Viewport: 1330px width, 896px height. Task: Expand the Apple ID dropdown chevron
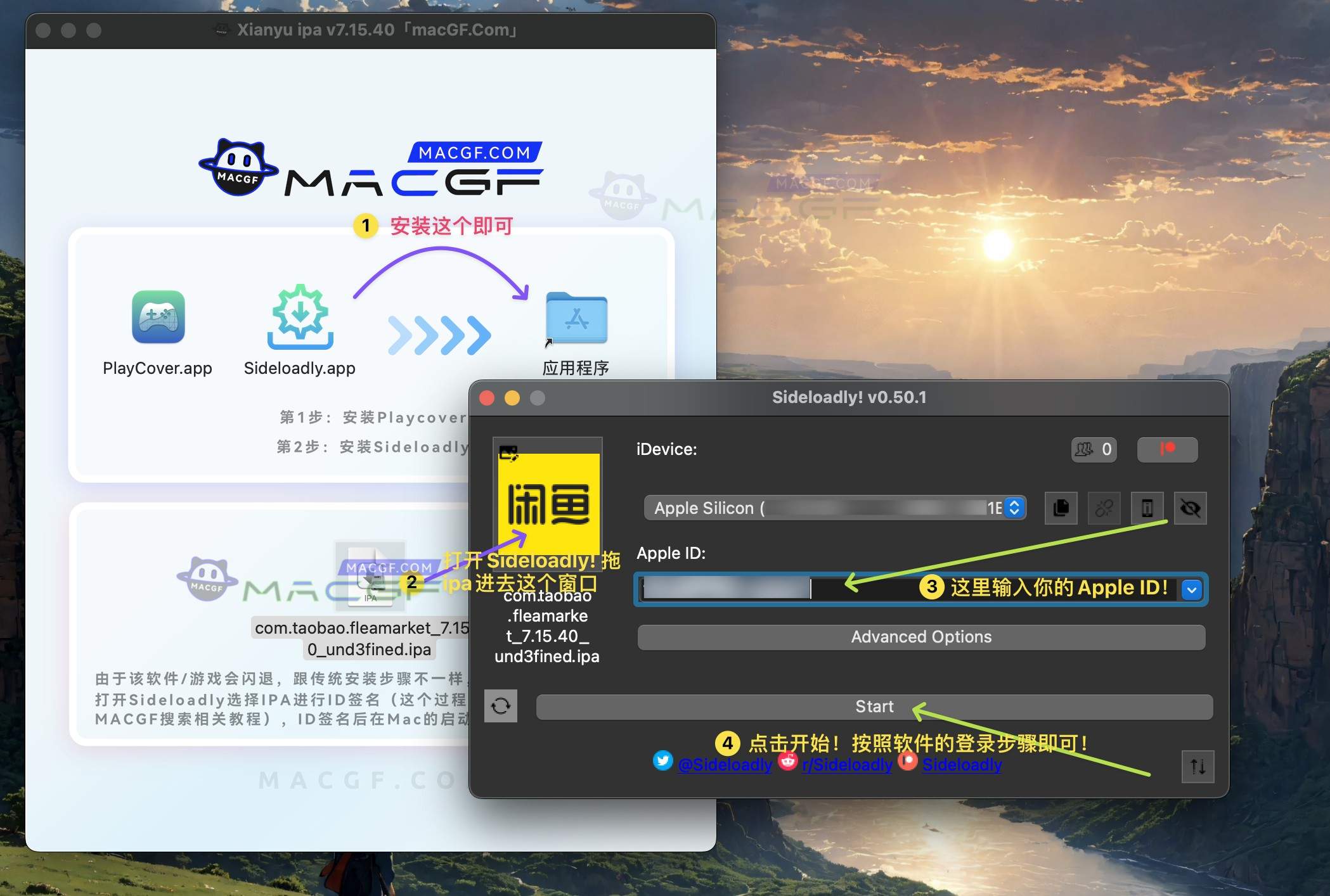[1191, 589]
